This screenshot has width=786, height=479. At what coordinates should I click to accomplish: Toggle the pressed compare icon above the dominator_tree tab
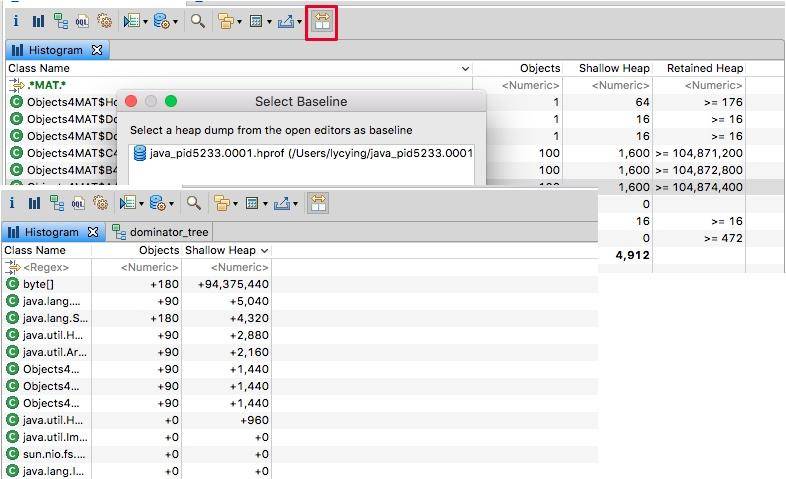click(x=317, y=203)
